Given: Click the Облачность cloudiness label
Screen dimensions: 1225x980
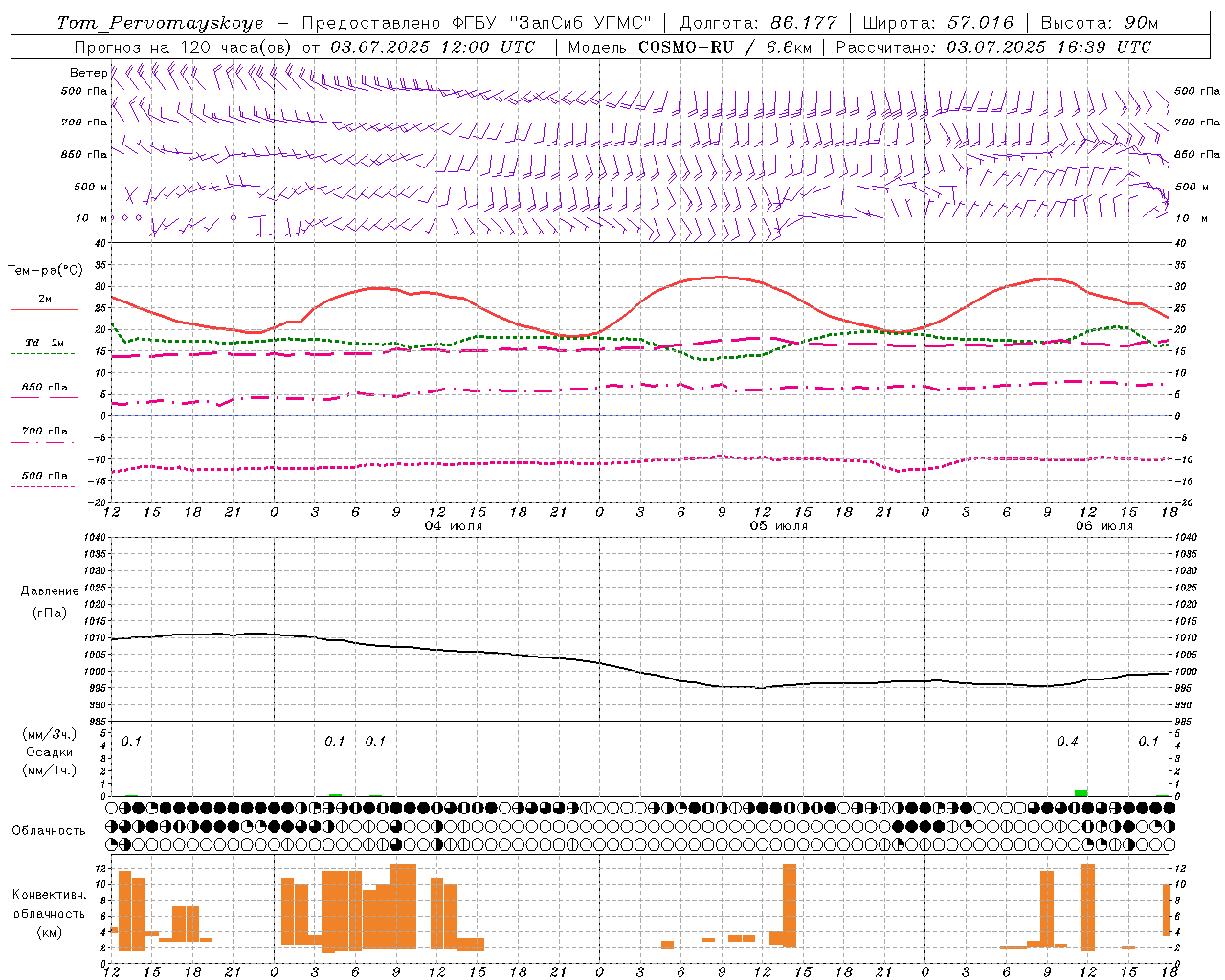Looking at the screenshot, I should tap(49, 831).
